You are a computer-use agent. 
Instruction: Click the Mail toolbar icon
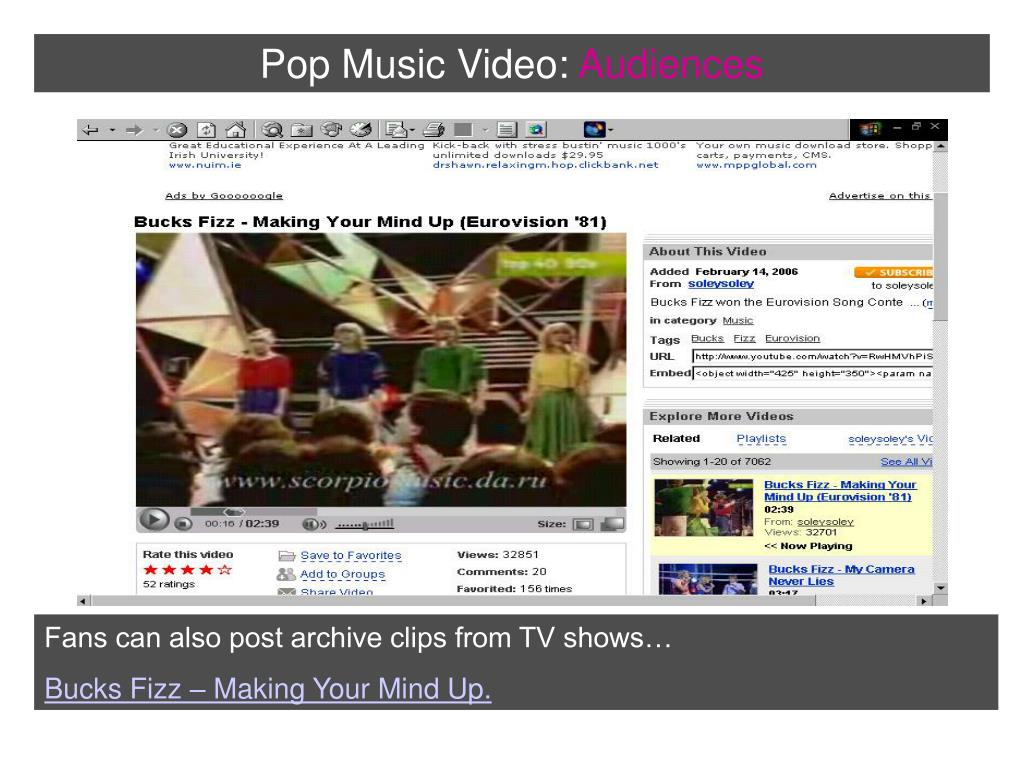pos(396,130)
